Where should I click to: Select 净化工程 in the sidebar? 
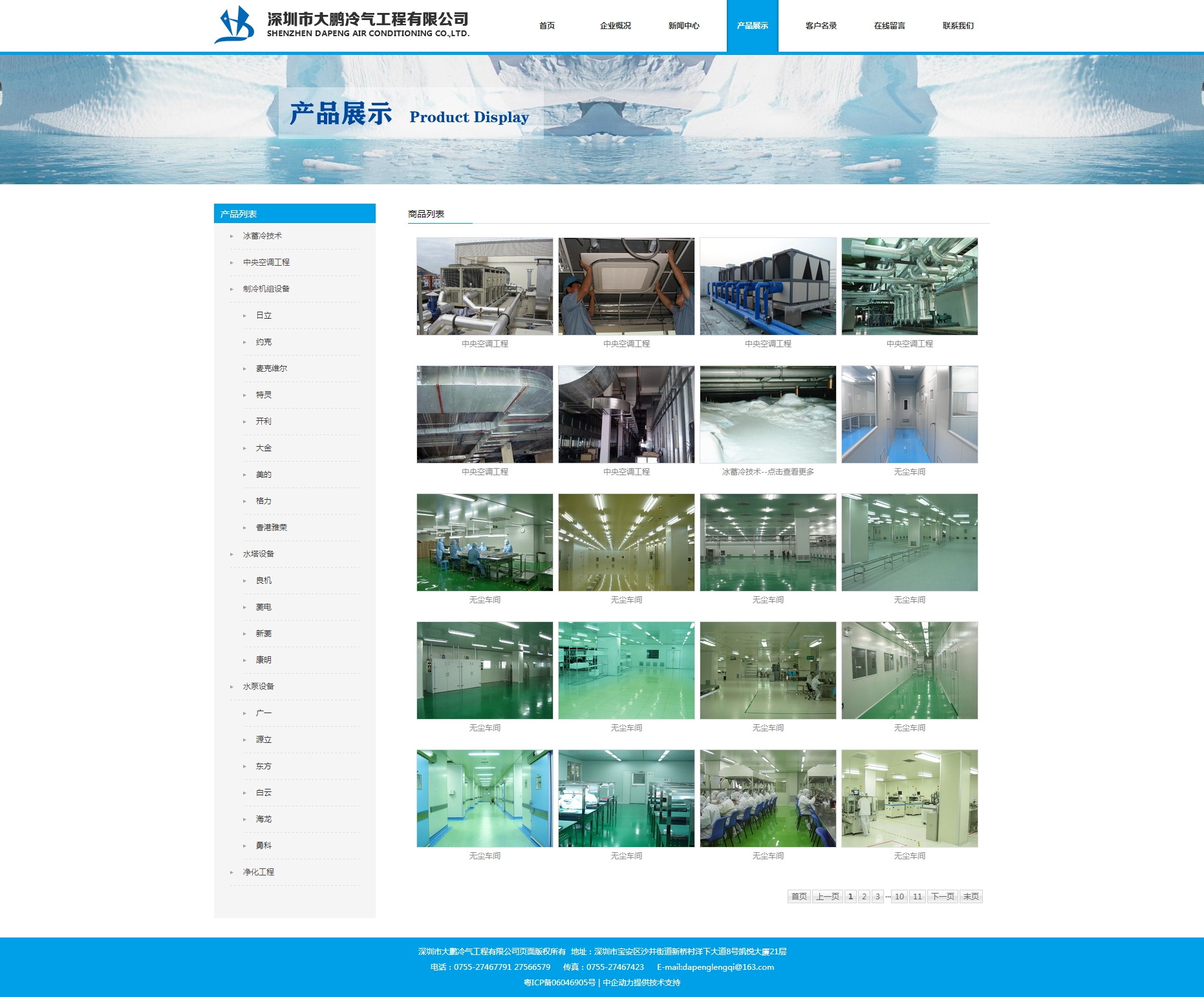click(259, 872)
